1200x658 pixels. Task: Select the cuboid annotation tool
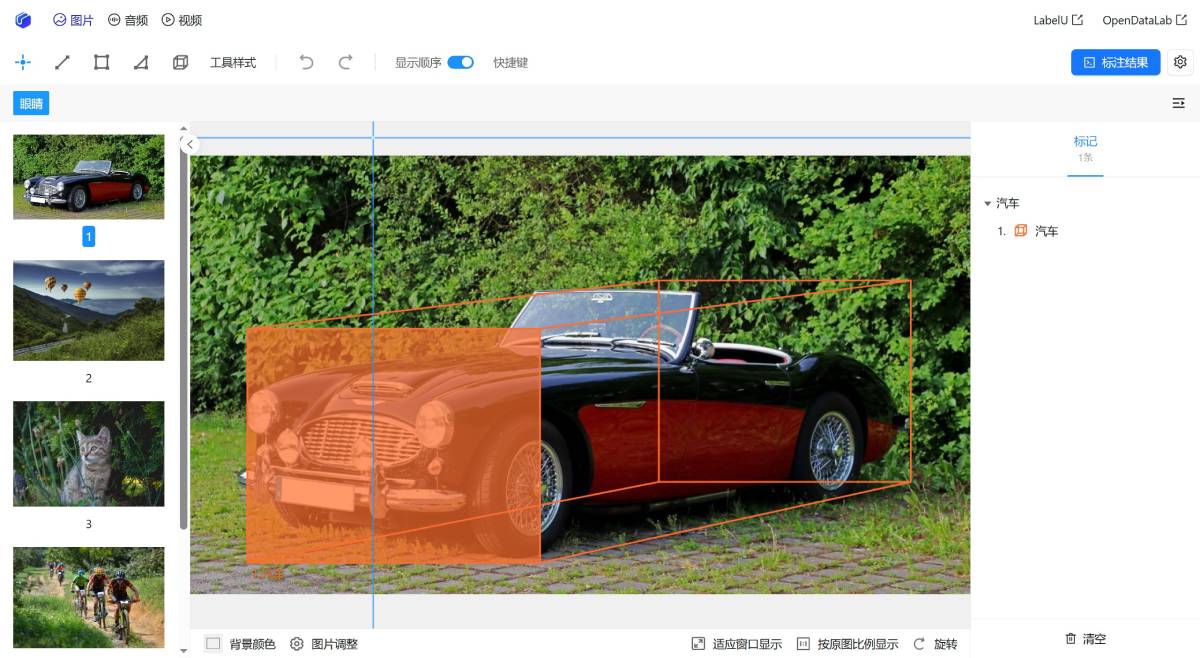(180, 62)
